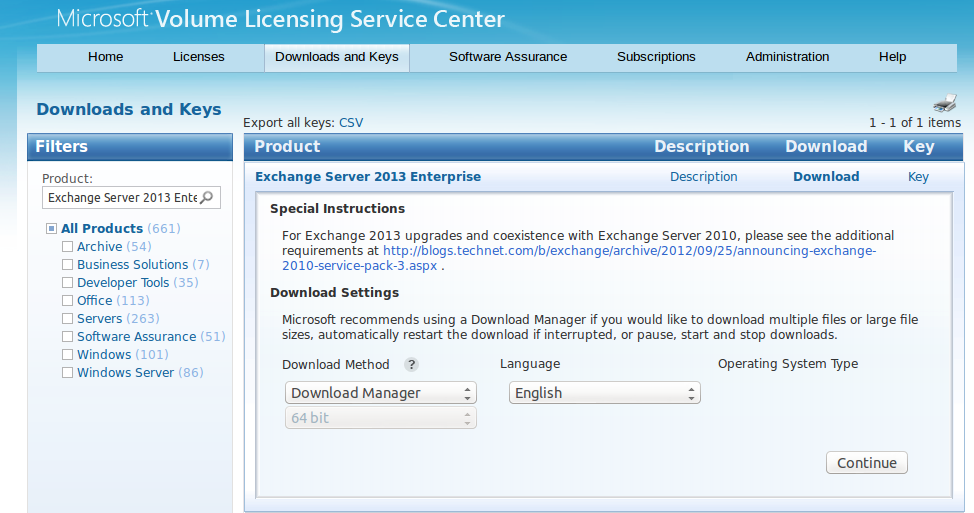Click the printer icon above item count

tap(945, 103)
